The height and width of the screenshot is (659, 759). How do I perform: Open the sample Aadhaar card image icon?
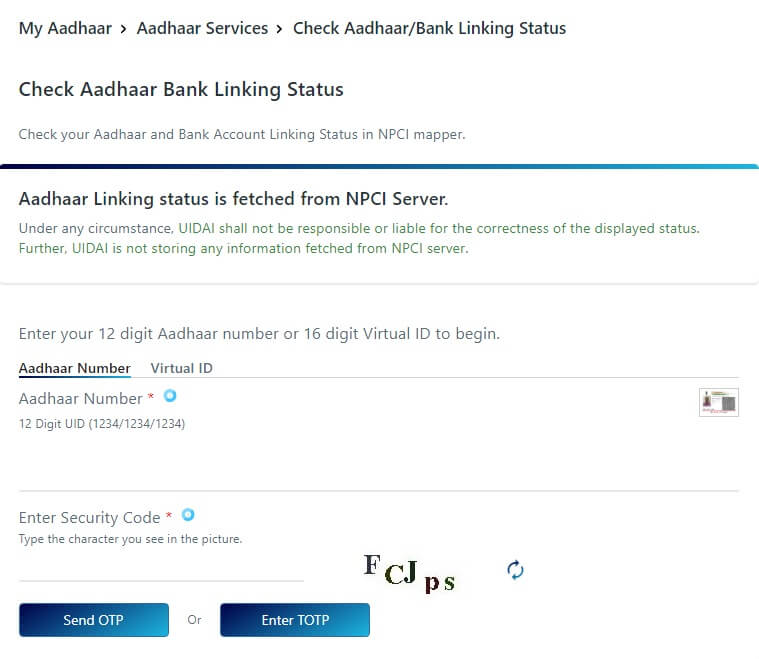coord(718,402)
